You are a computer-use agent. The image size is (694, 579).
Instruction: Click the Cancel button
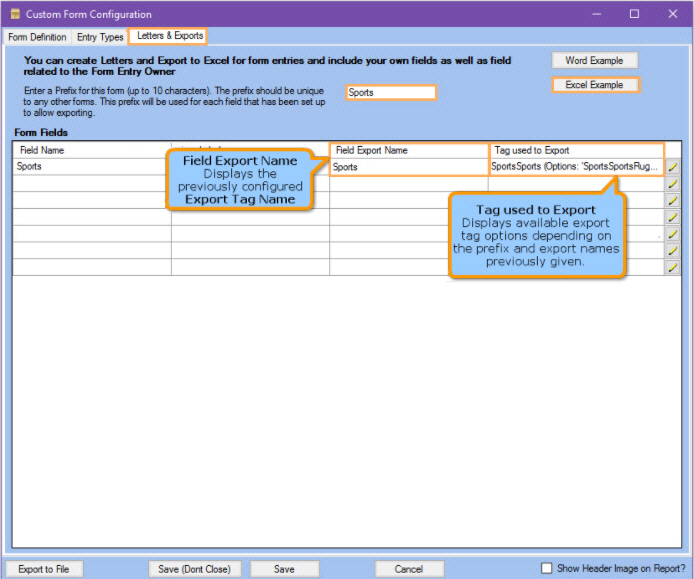click(408, 569)
